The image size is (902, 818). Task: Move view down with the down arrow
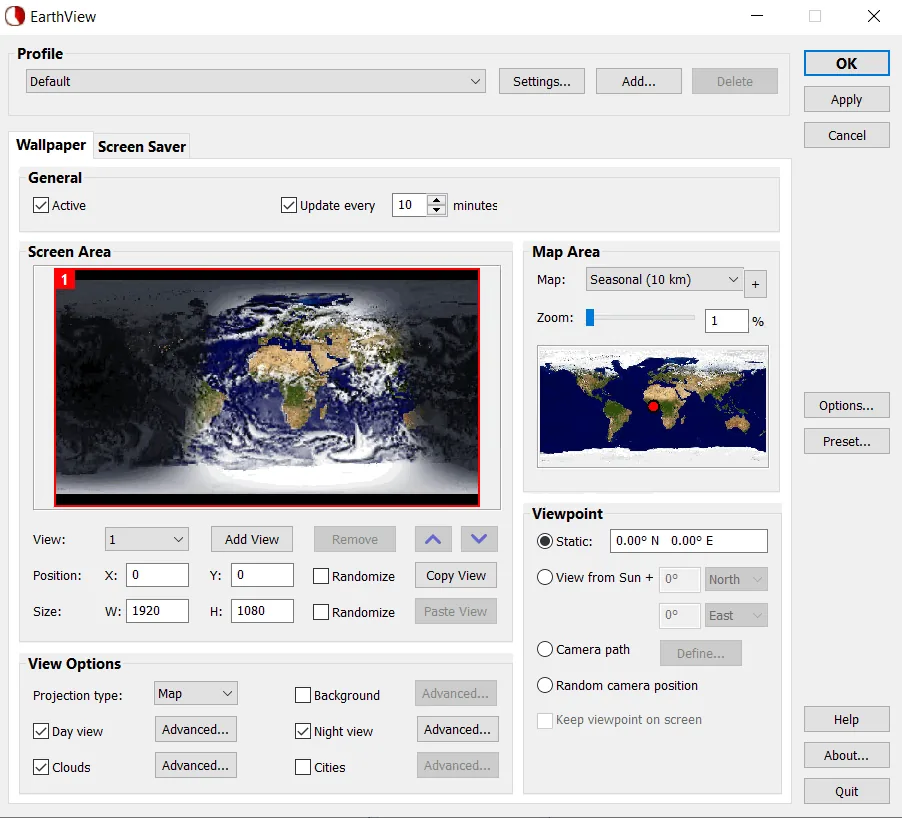point(479,539)
